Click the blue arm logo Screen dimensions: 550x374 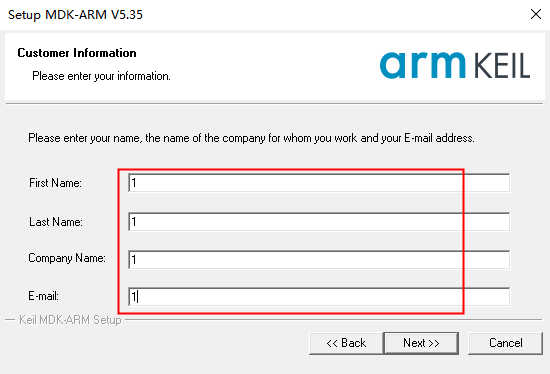(422, 65)
